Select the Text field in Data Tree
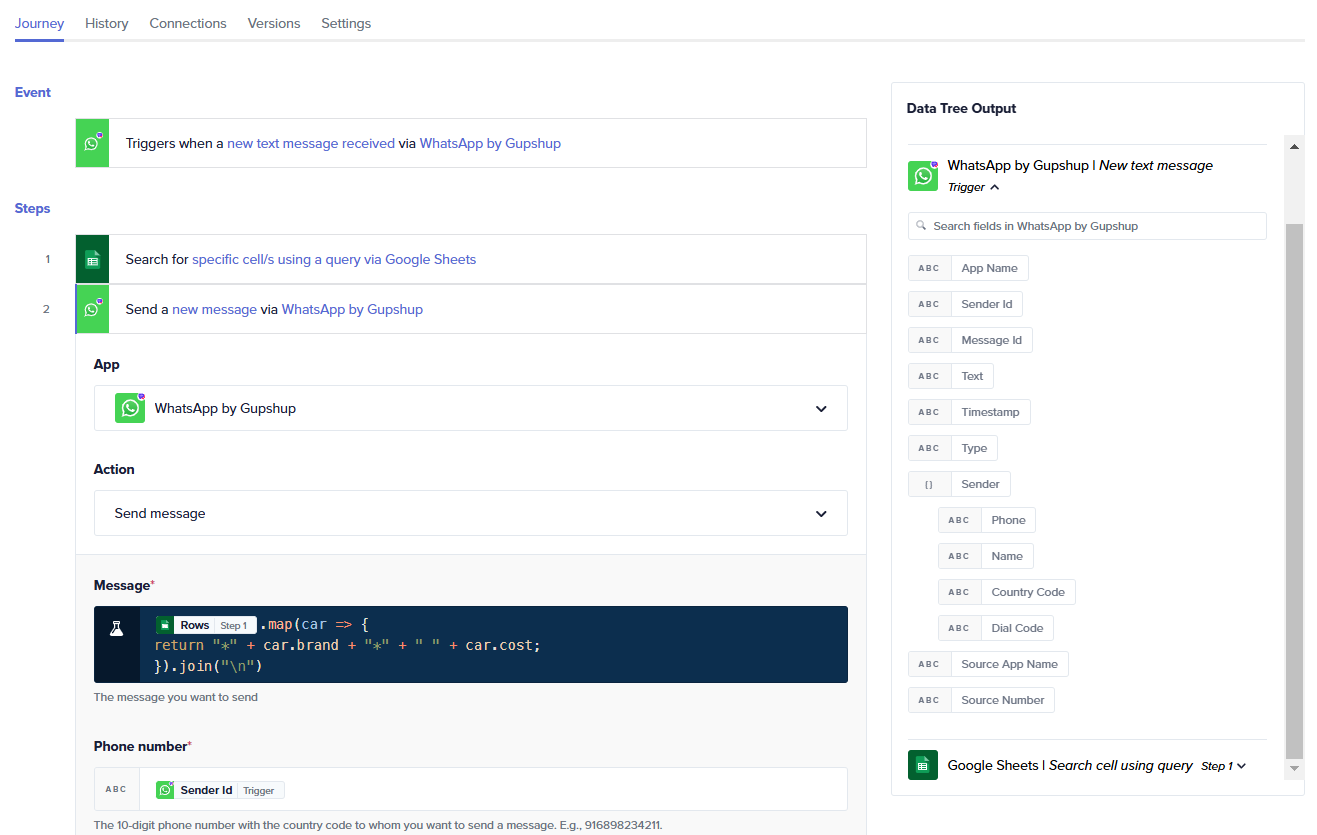The width and height of the screenshot is (1317, 835). (x=950, y=376)
